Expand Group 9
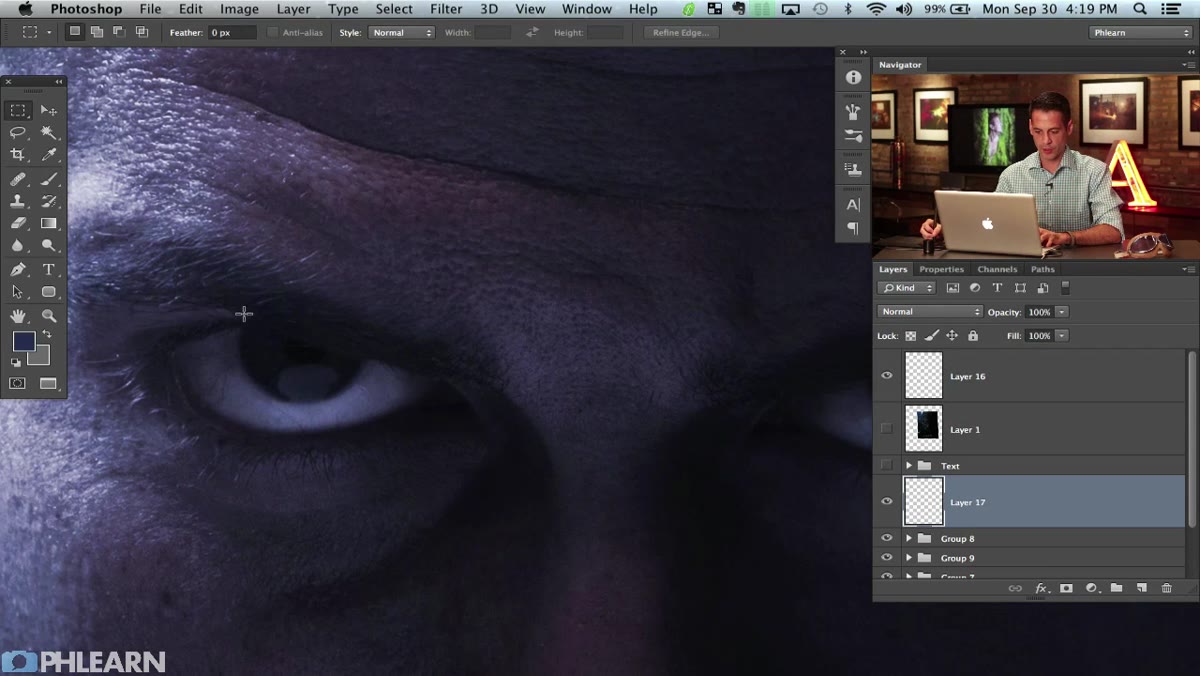The image size is (1200, 676). coord(909,558)
